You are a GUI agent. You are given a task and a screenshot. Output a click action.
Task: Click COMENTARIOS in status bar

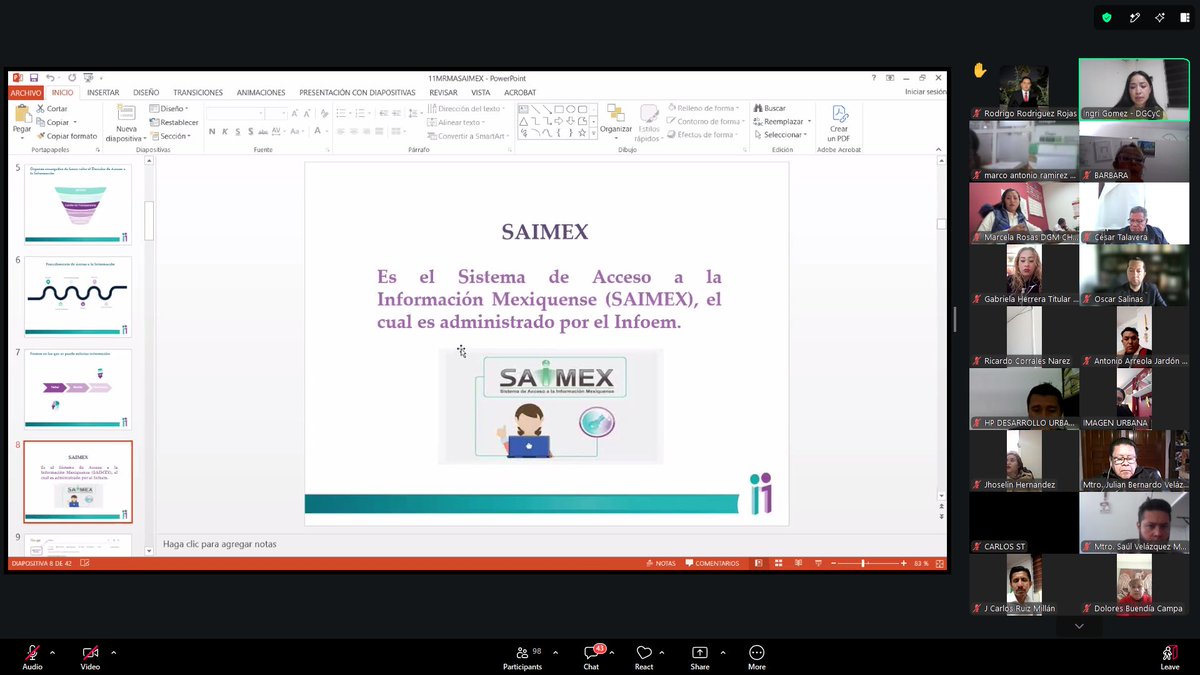tap(712, 563)
